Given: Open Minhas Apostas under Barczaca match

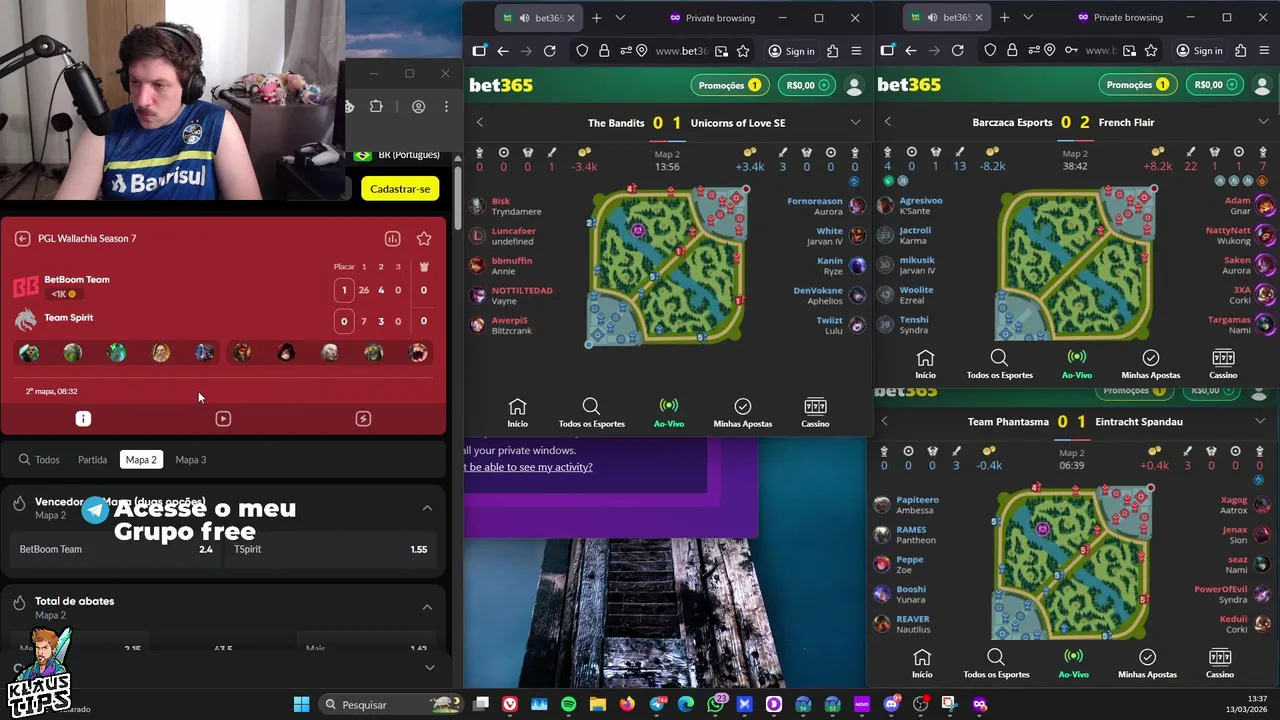Looking at the screenshot, I should pos(1151,364).
